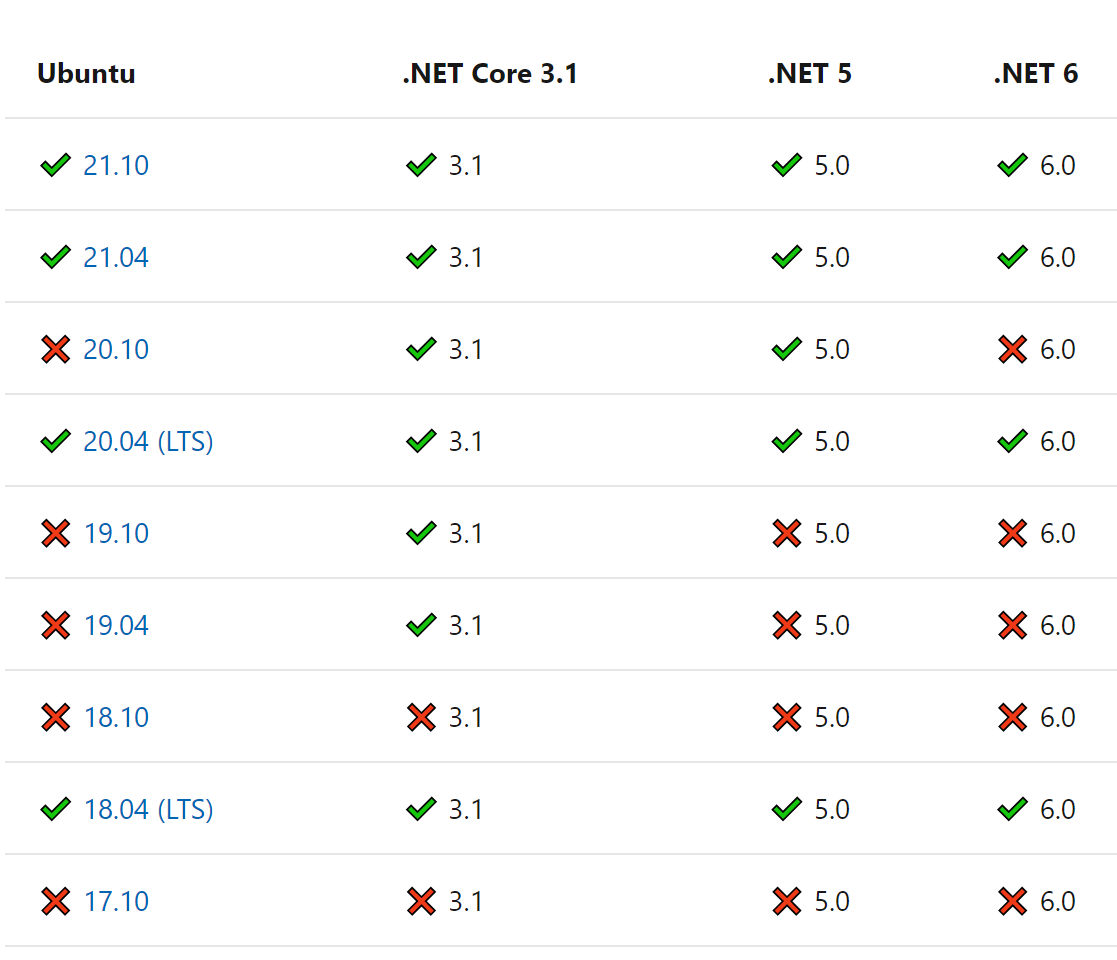Click .NET Core 3.1 red cross in 17.10 row

pos(421,902)
